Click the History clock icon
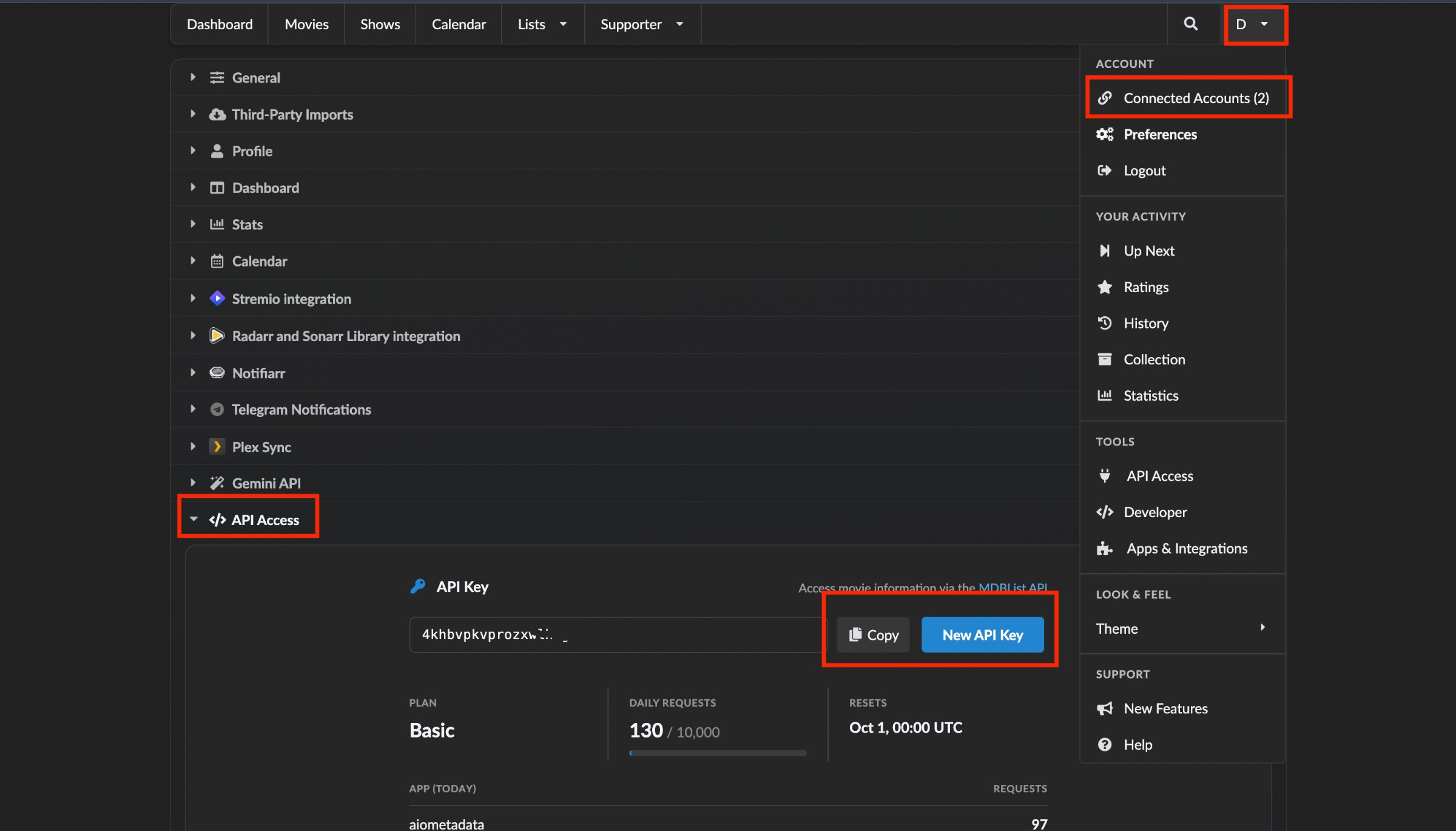1456x831 pixels. click(1105, 323)
